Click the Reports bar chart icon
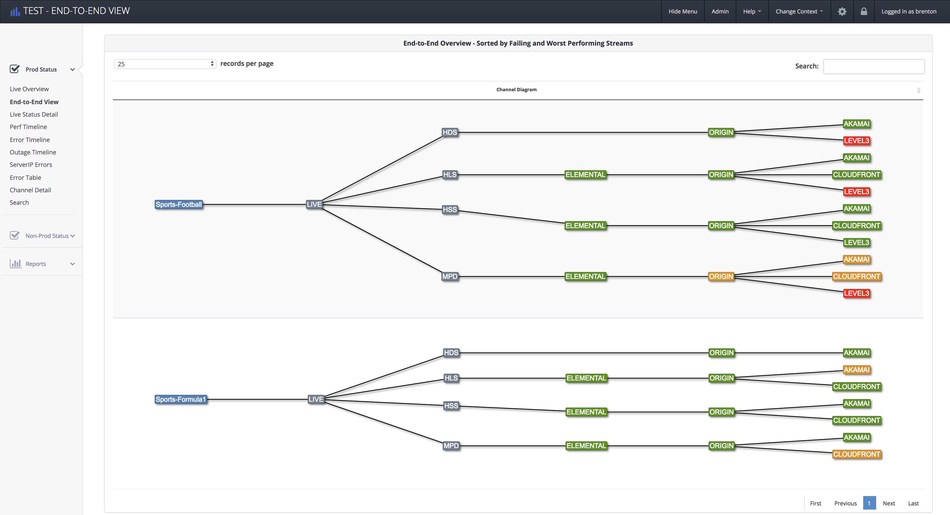Image resolution: width=950 pixels, height=515 pixels. click(15, 264)
